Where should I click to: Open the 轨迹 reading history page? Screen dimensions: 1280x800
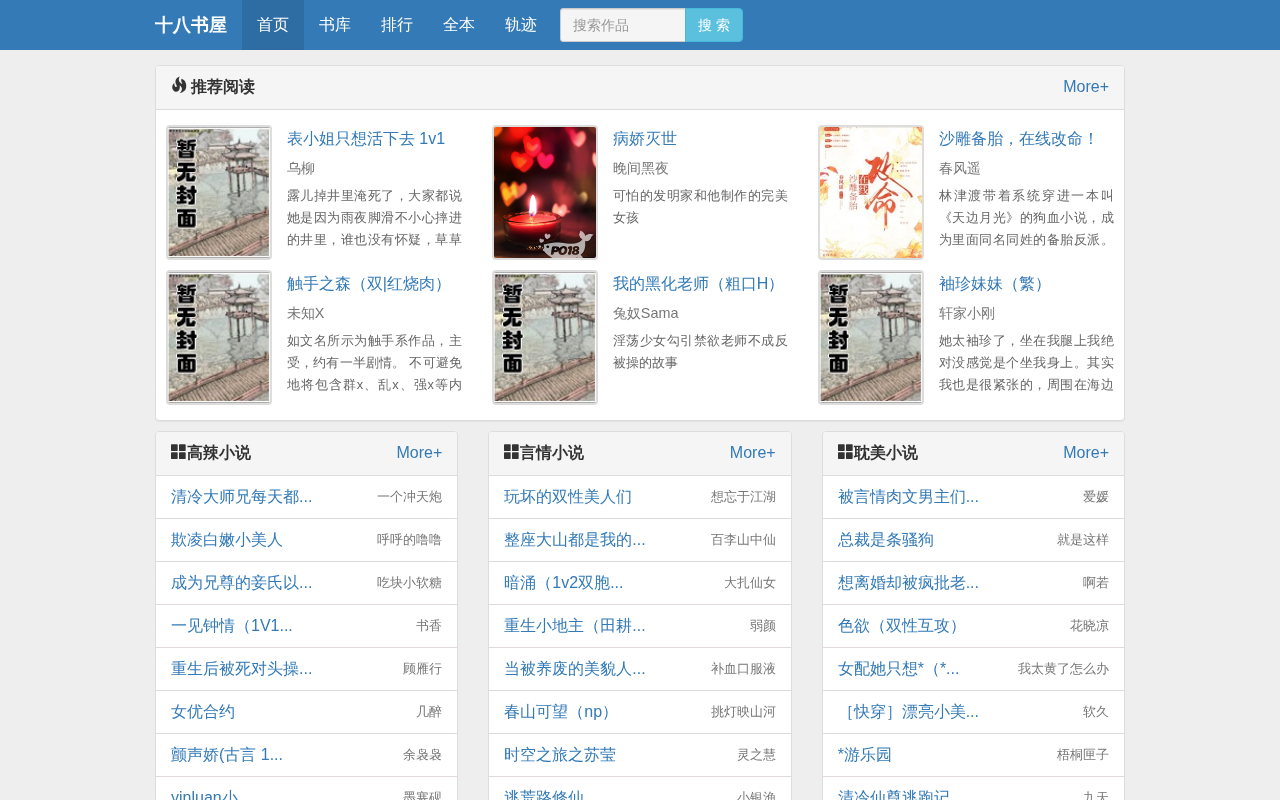tap(521, 25)
